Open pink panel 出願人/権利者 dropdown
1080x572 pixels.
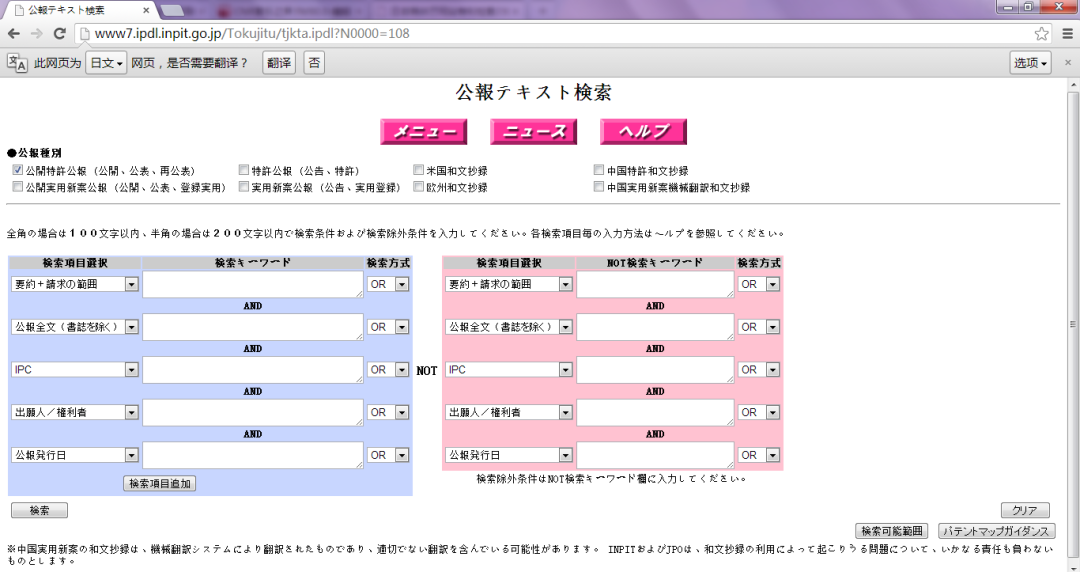(508, 412)
